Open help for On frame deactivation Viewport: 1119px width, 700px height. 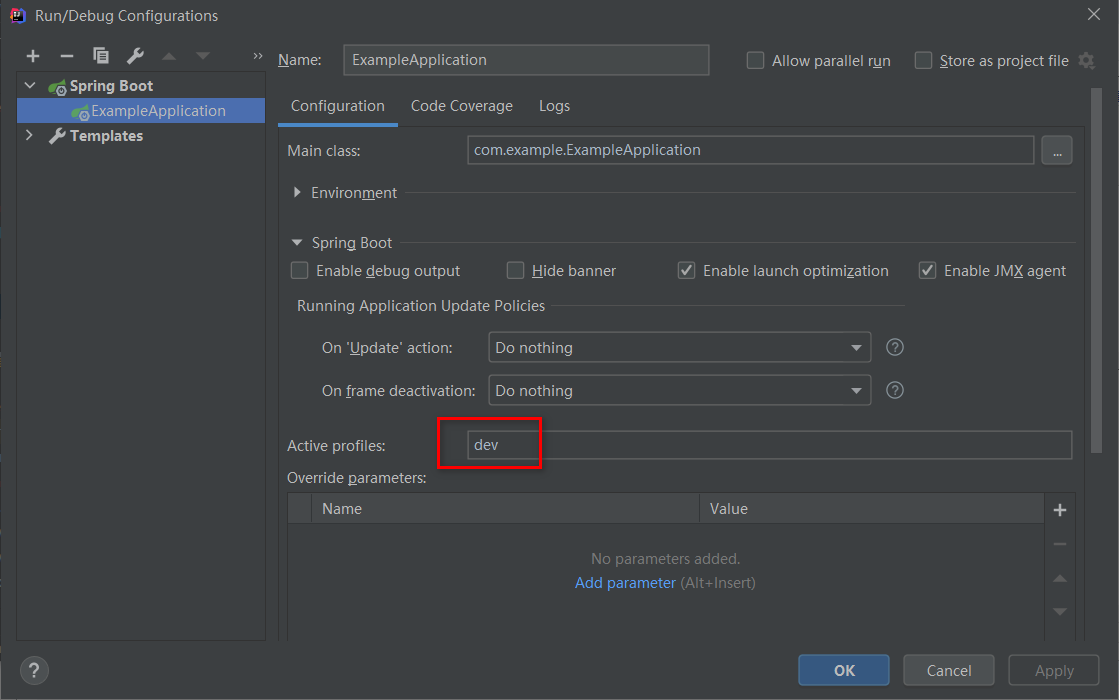(894, 390)
